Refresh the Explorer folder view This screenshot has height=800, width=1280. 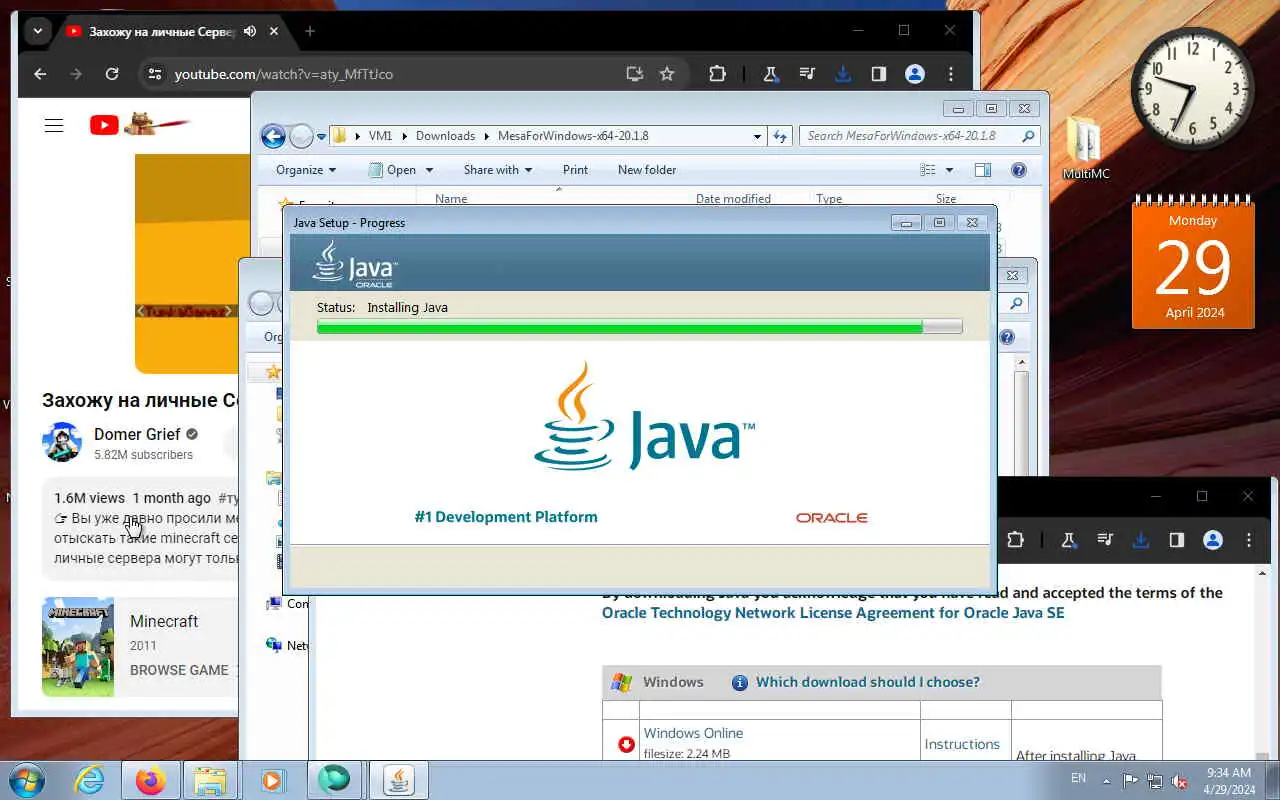tap(780, 136)
